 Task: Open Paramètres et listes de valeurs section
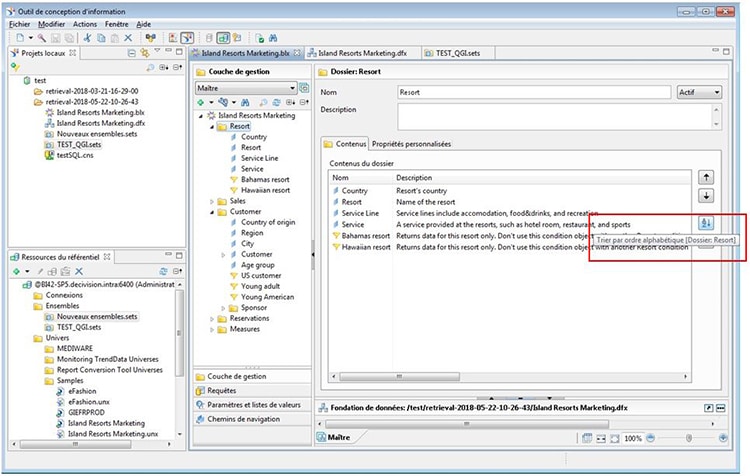click(x=253, y=405)
